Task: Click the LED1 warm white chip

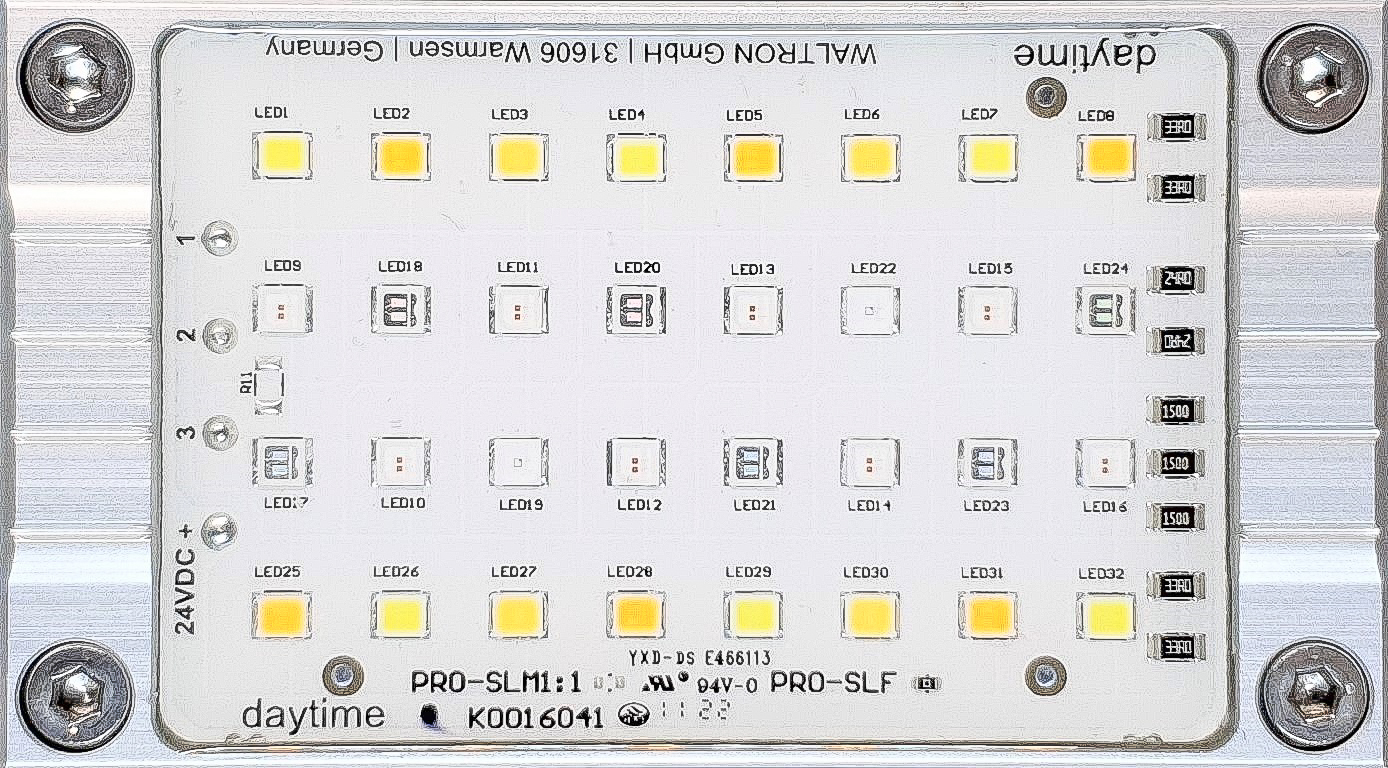Action: 282,155
